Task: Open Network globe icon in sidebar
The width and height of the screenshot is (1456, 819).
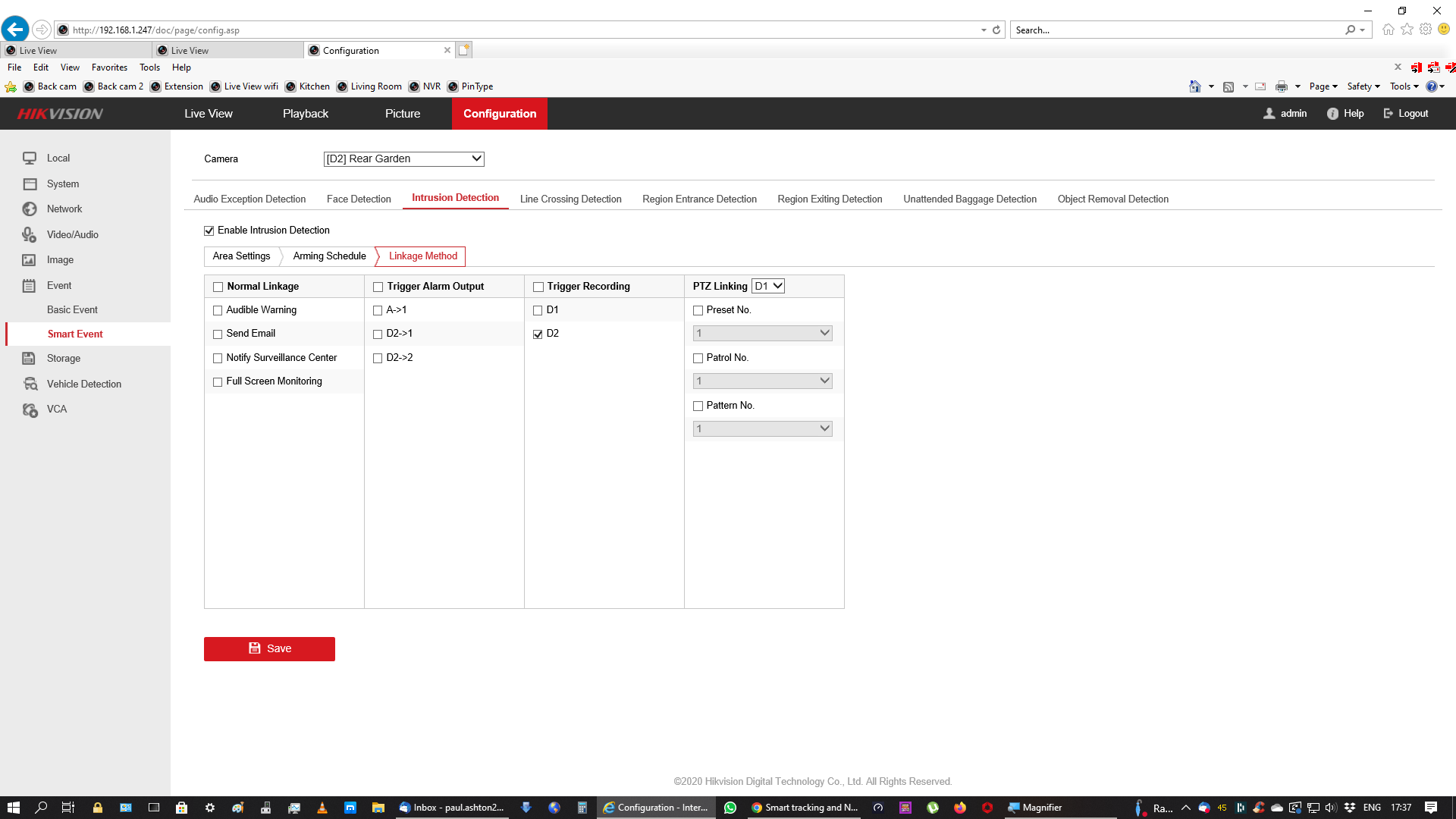Action: 30,209
